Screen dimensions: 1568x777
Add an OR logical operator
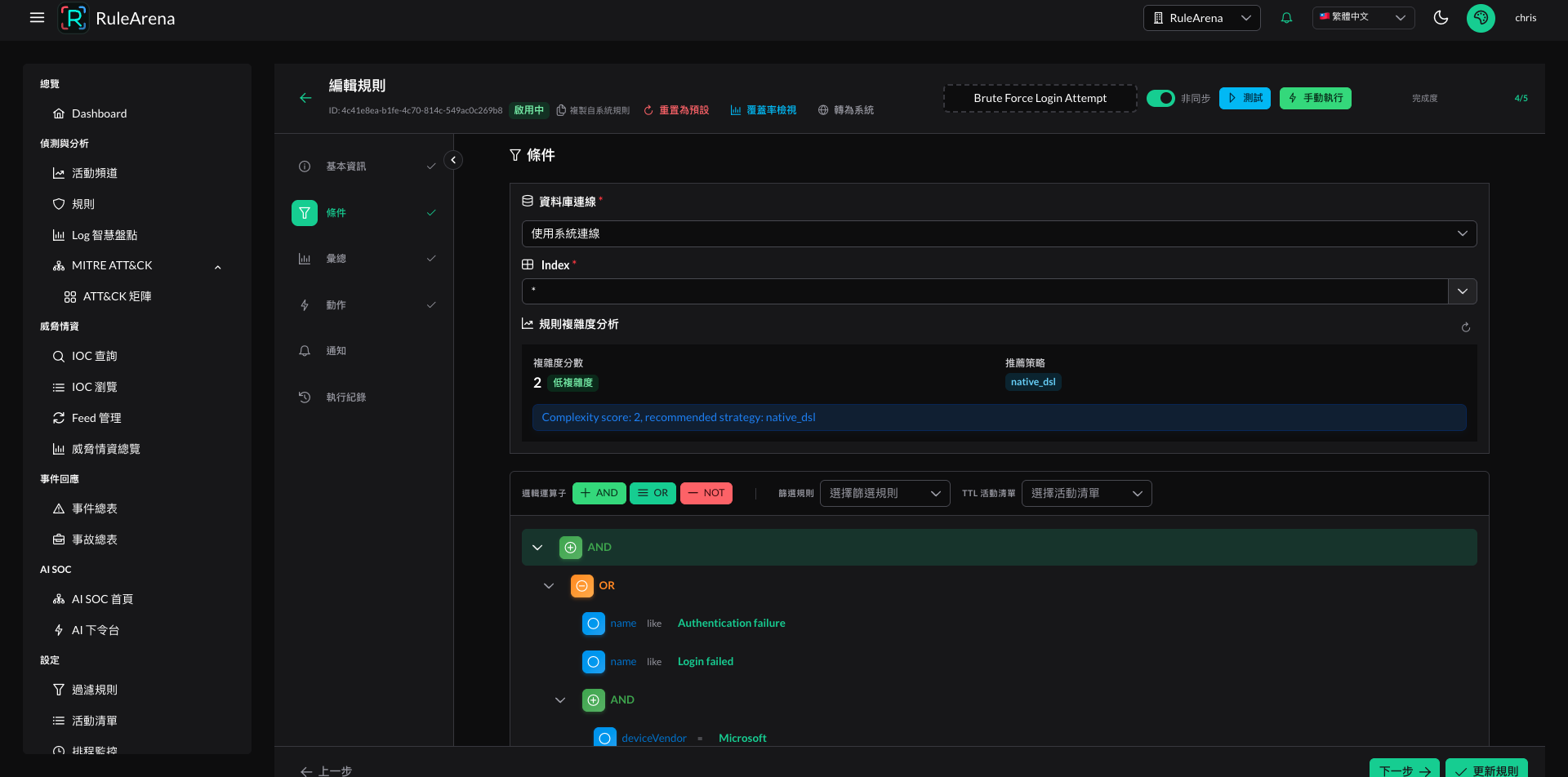(x=653, y=493)
